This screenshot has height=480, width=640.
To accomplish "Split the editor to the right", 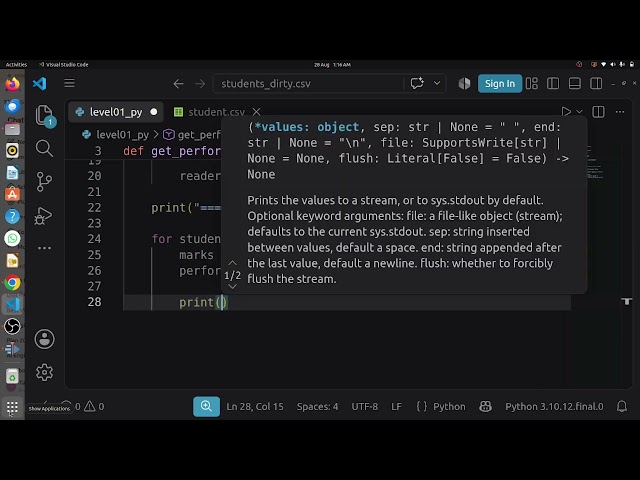I will tap(598, 111).
